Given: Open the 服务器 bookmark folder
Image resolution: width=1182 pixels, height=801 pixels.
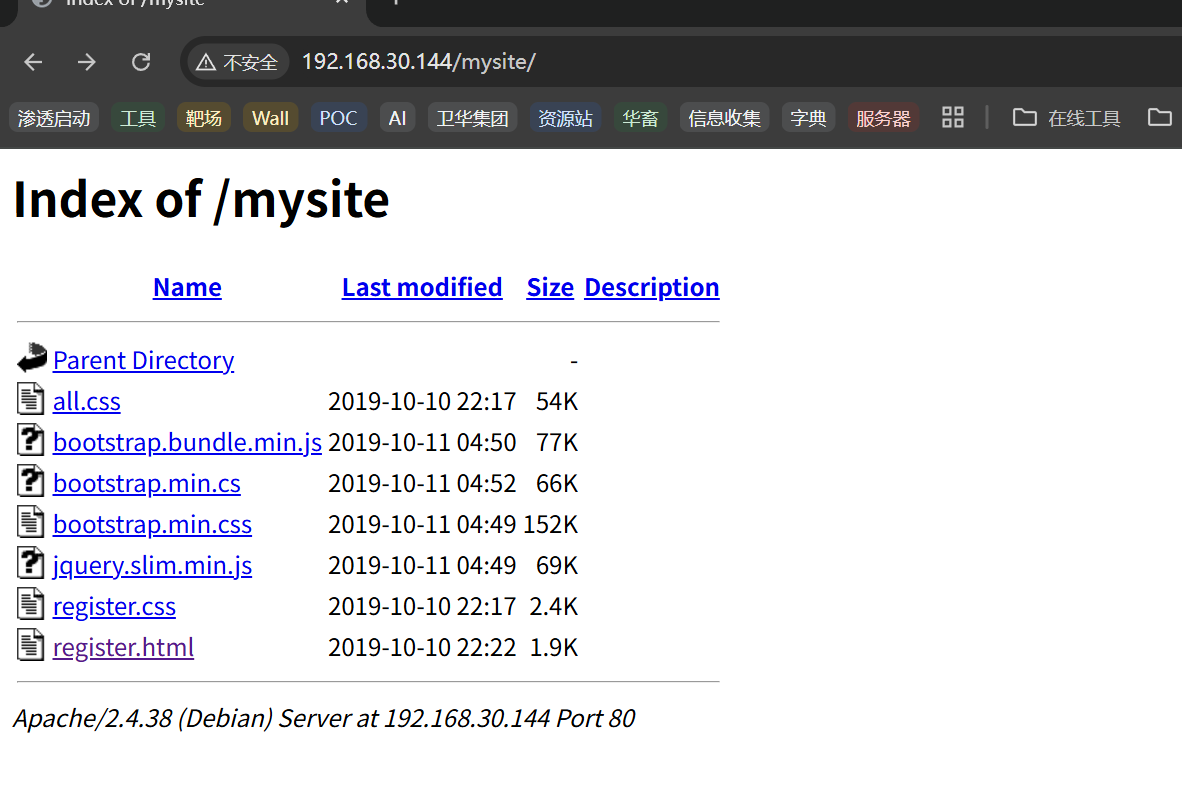Looking at the screenshot, I should 883,118.
